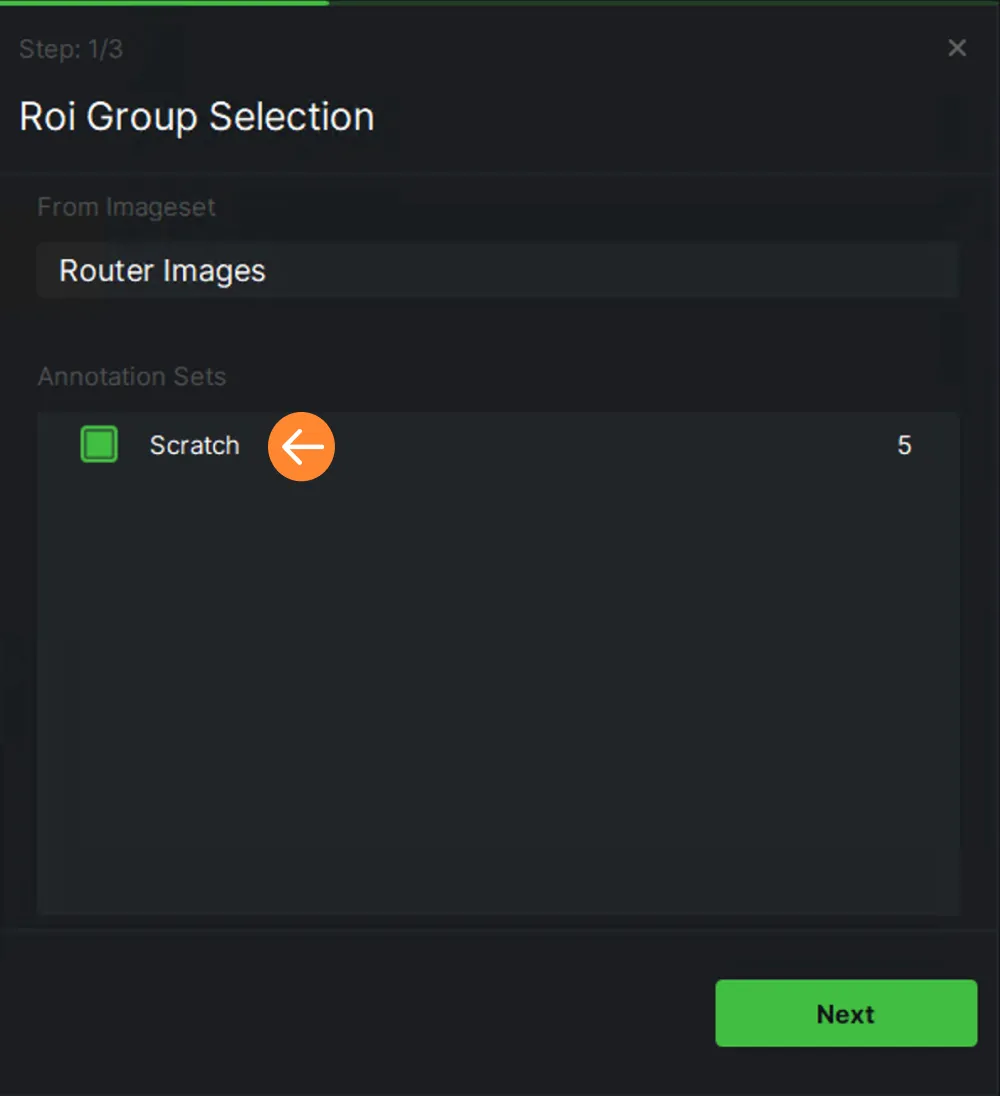Focus the imageset name input box
Screen dimensions: 1000x1096
pos(498,271)
